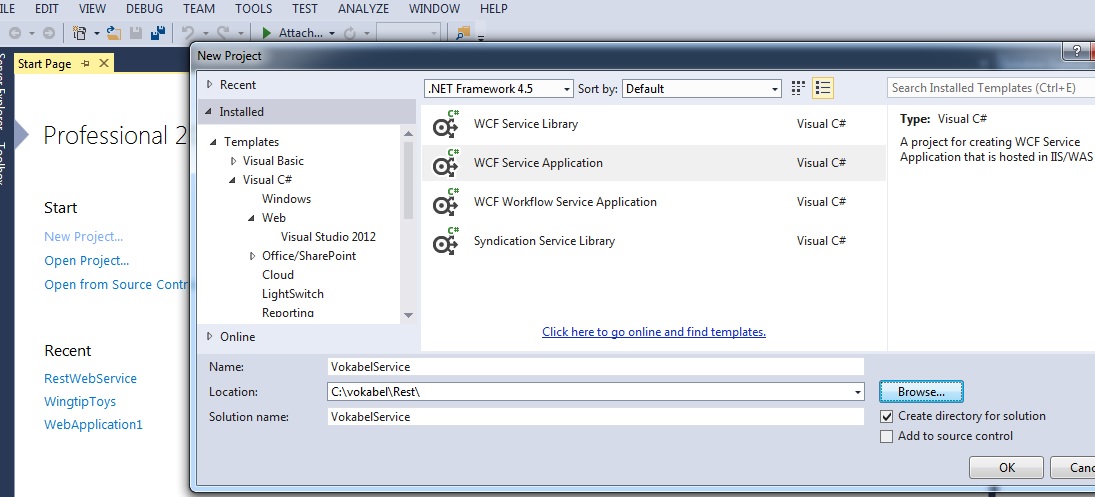Open the Undo history dropdown arrow
This screenshot has width=1095, height=497.
tap(205, 33)
